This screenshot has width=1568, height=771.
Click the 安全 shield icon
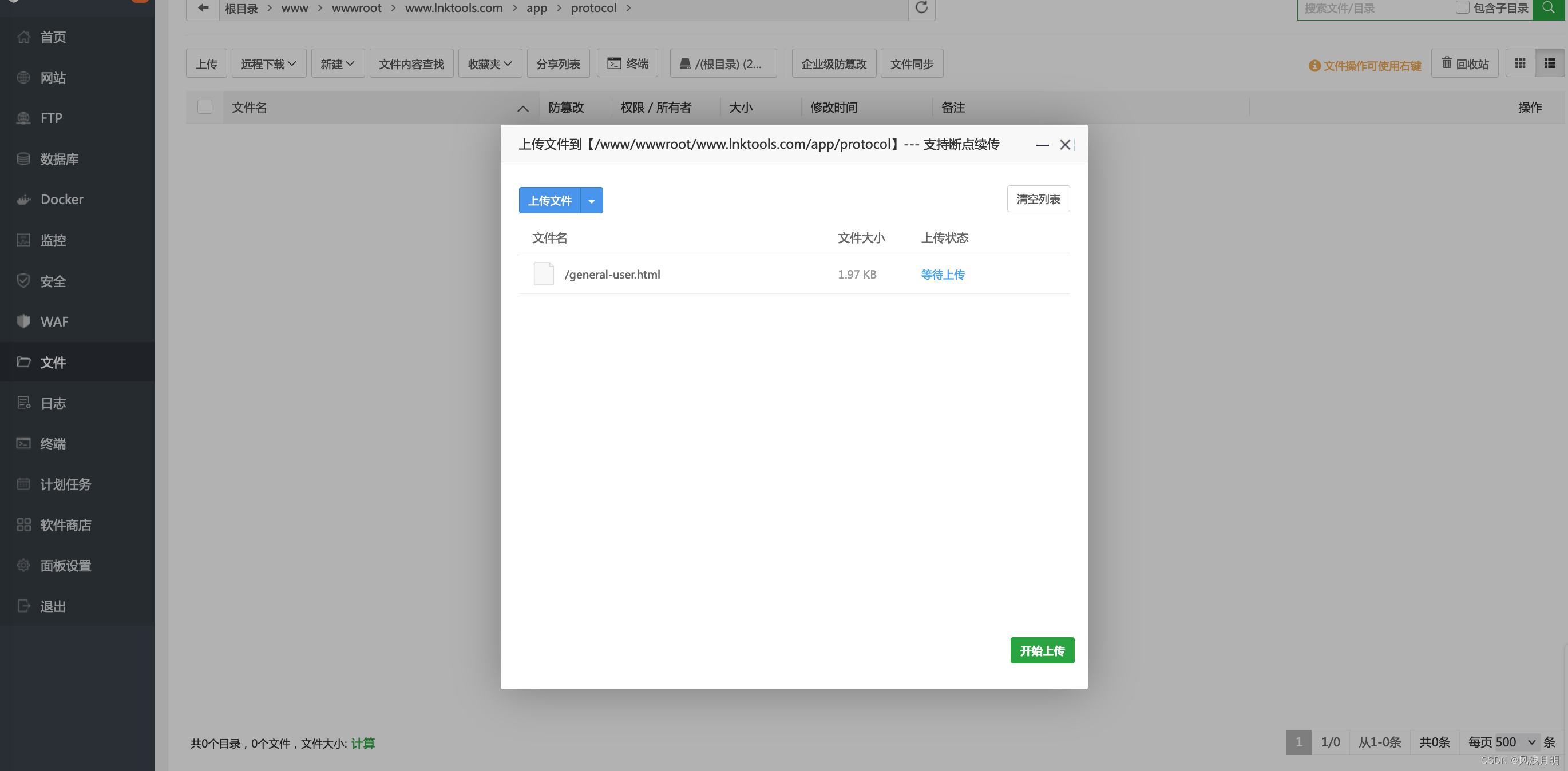[x=23, y=280]
